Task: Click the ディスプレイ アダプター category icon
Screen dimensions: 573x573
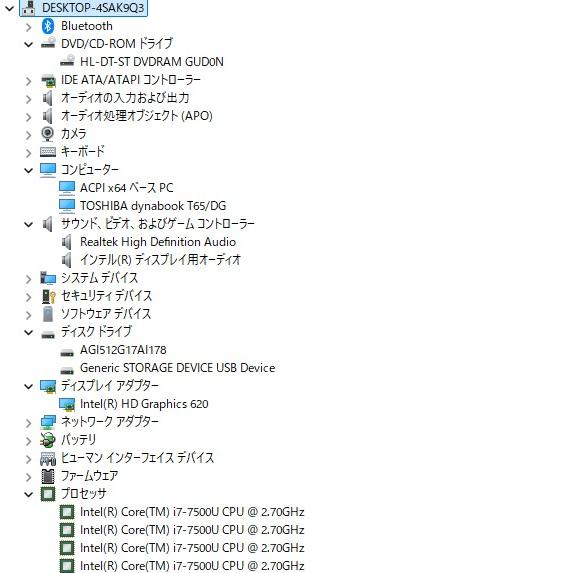Action: pyautogui.click(x=48, y=386)
